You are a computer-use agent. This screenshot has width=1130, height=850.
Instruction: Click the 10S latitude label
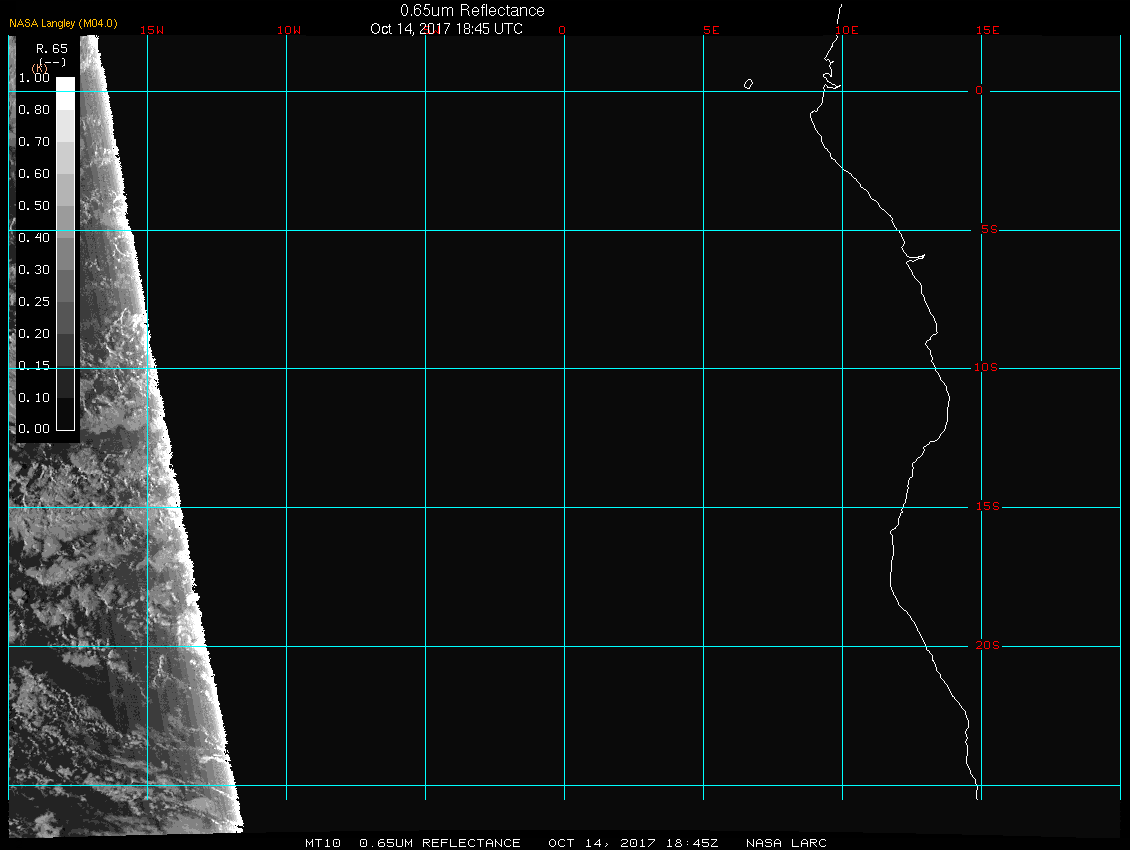point(986,368)
